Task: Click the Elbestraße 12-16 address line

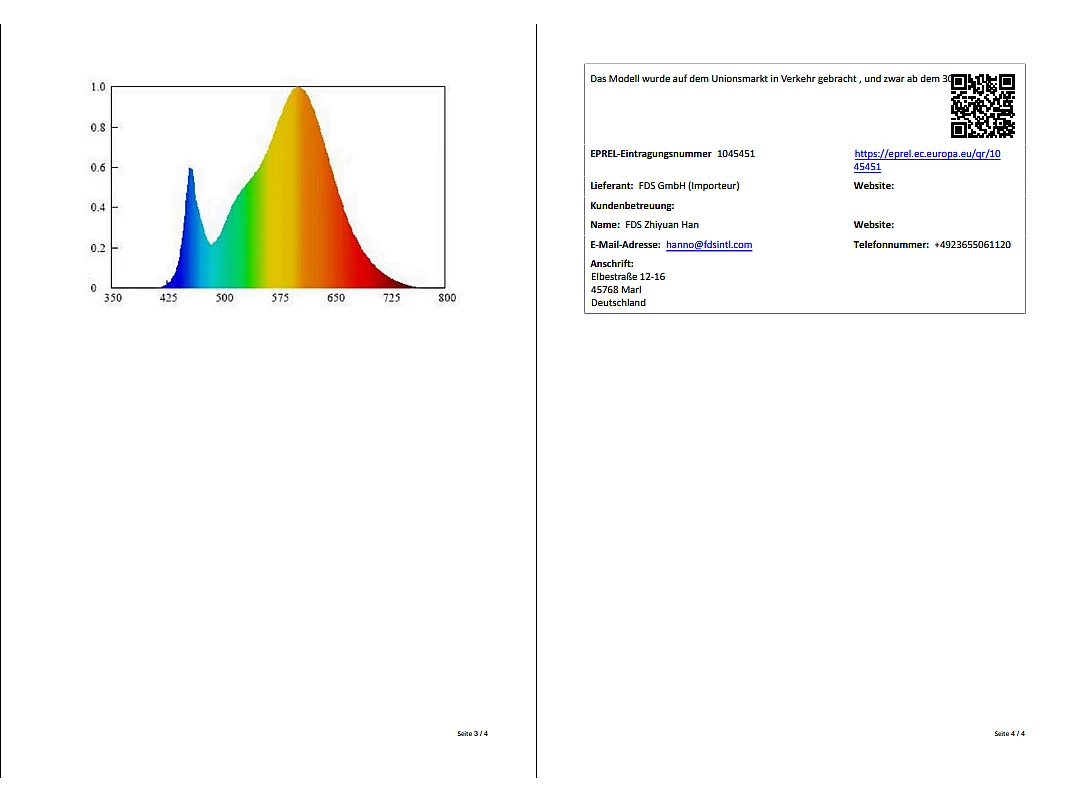Action: (x=628, y=277)
